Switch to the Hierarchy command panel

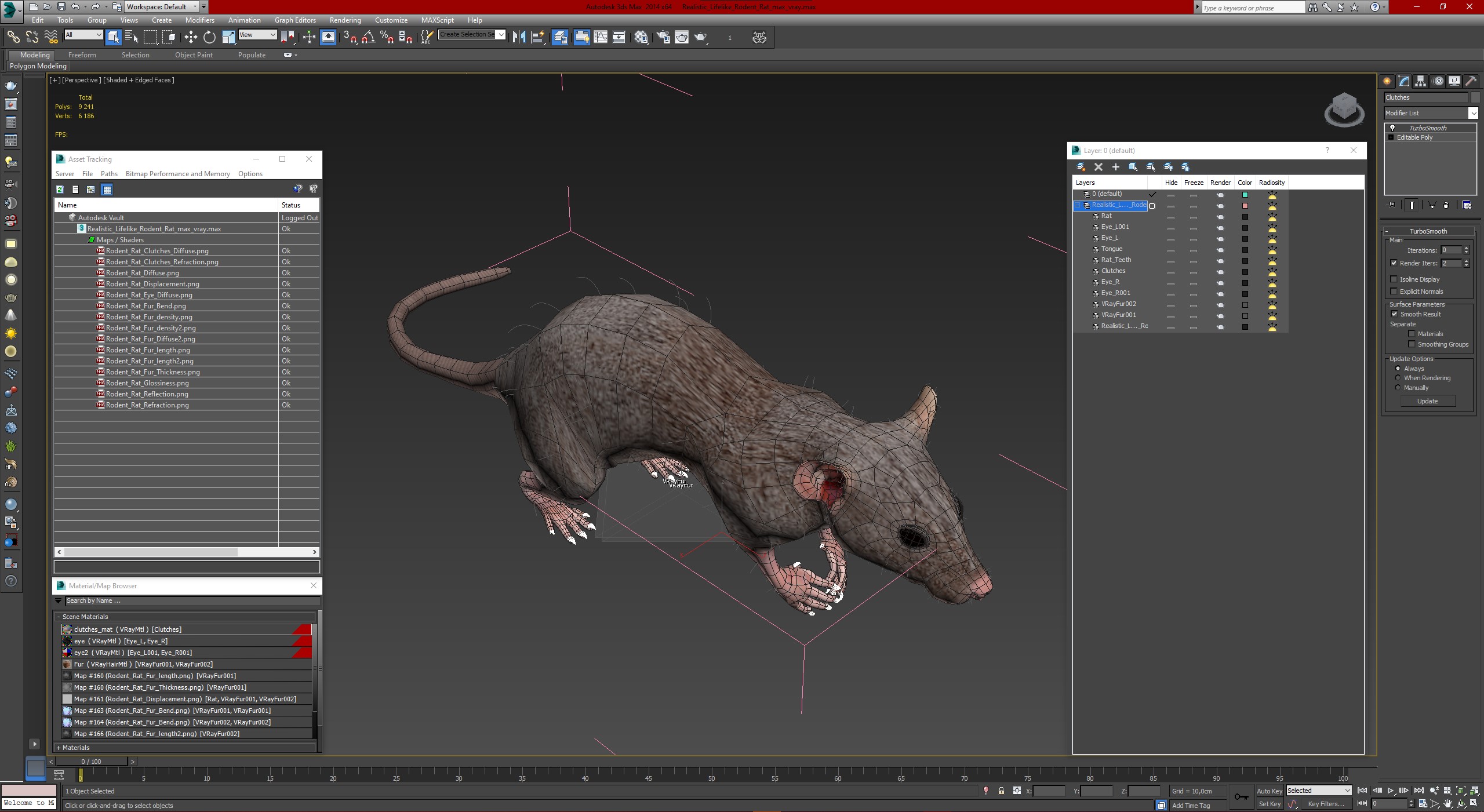[1420, 81]
